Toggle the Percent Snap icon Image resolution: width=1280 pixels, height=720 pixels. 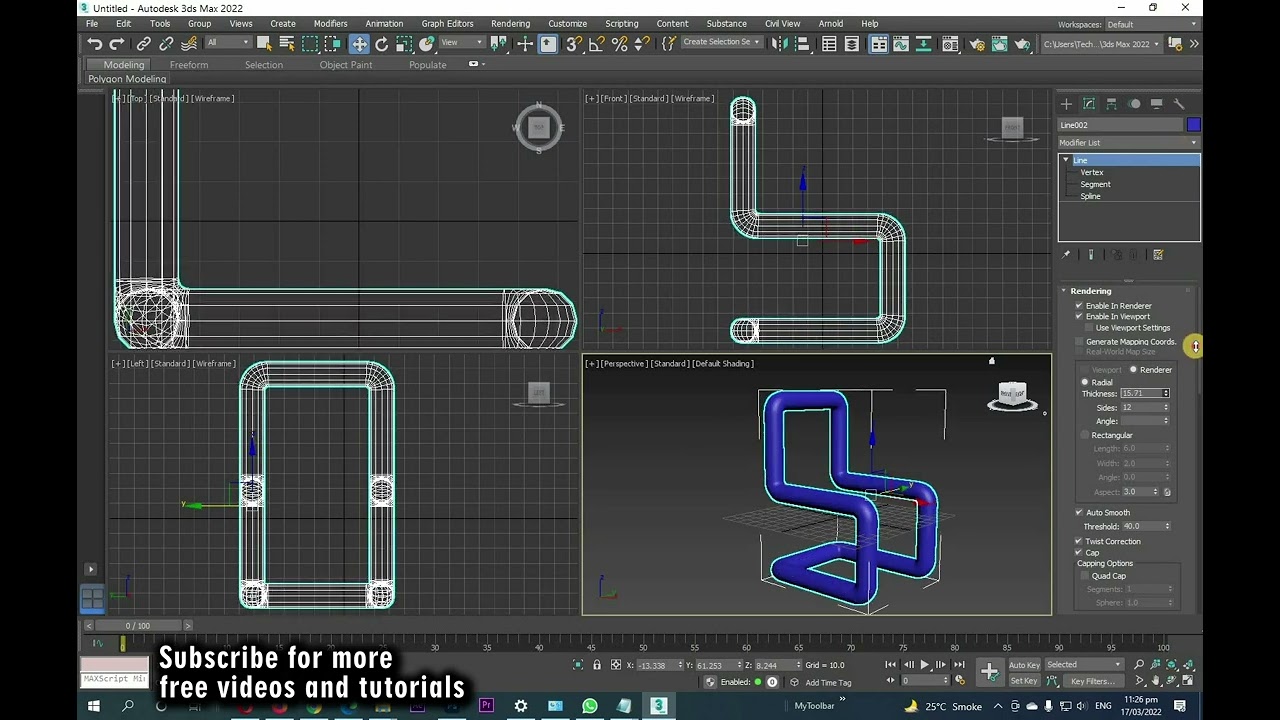[620, 44]
